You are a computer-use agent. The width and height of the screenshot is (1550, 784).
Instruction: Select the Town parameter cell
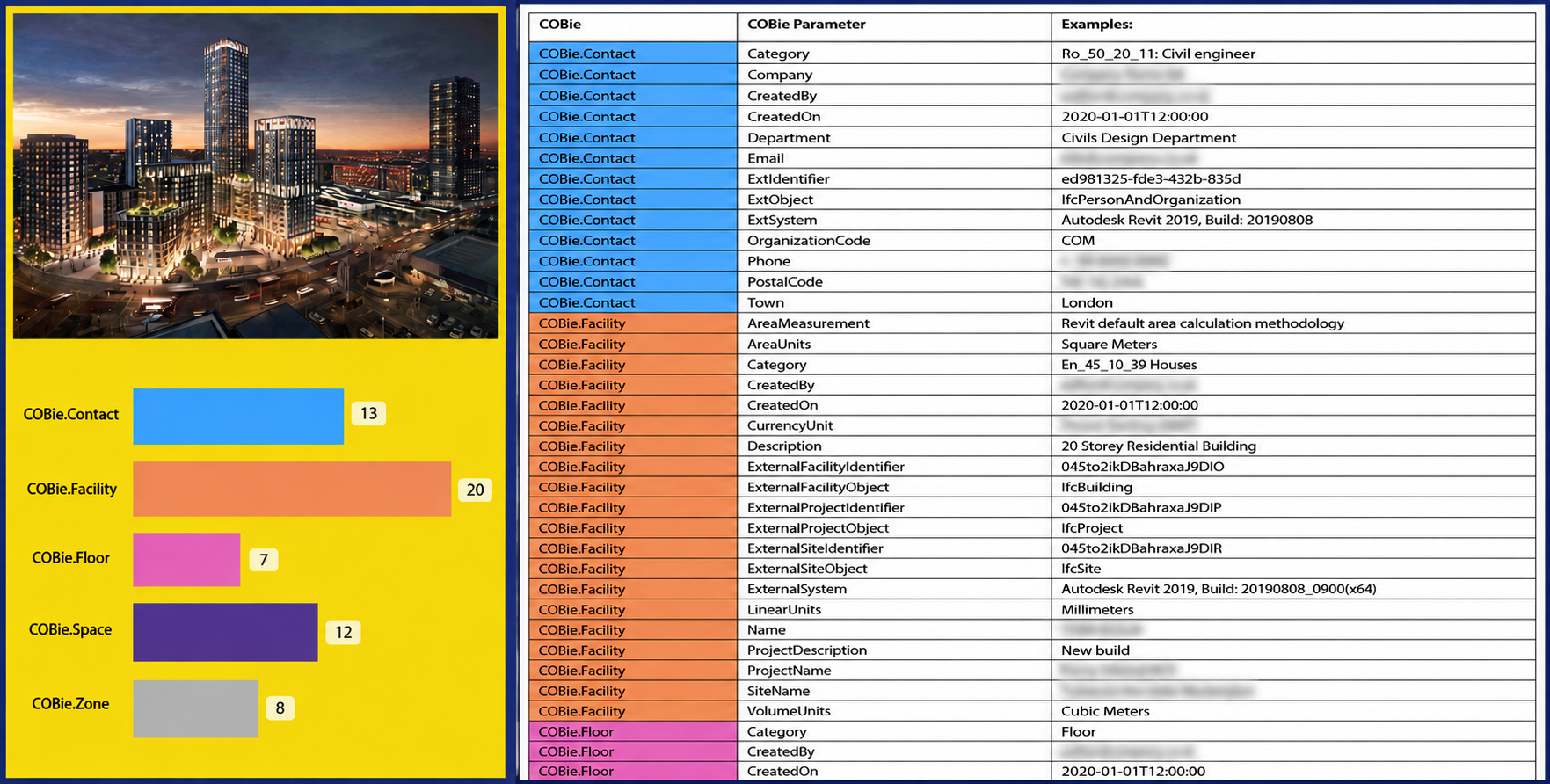pos(894,302)
